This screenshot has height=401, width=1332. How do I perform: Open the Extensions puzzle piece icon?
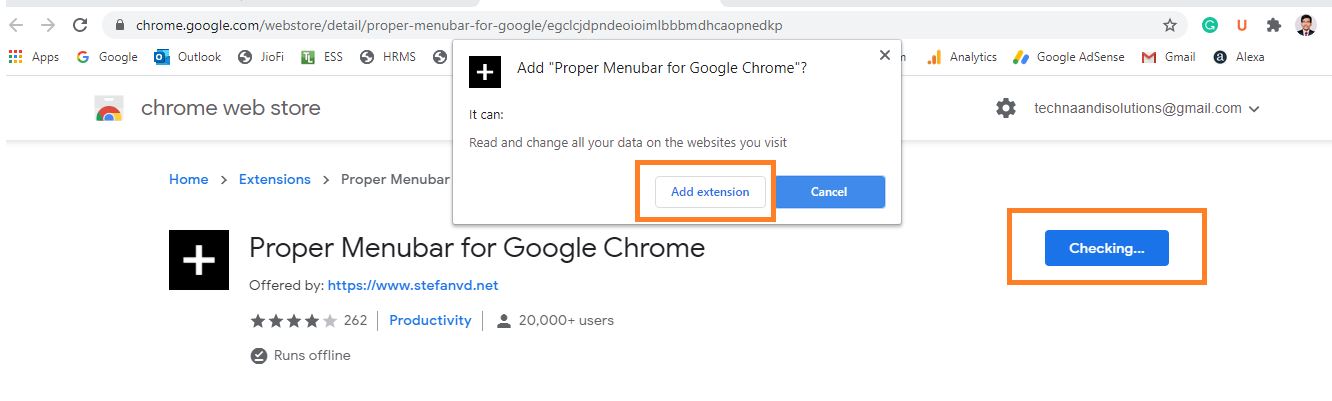click(1273, 25)
